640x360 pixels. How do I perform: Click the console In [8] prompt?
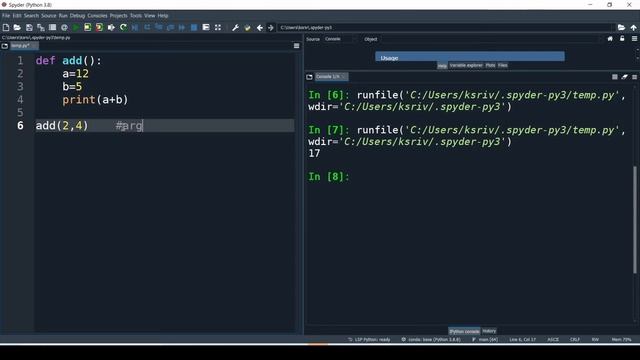[329, 177]
